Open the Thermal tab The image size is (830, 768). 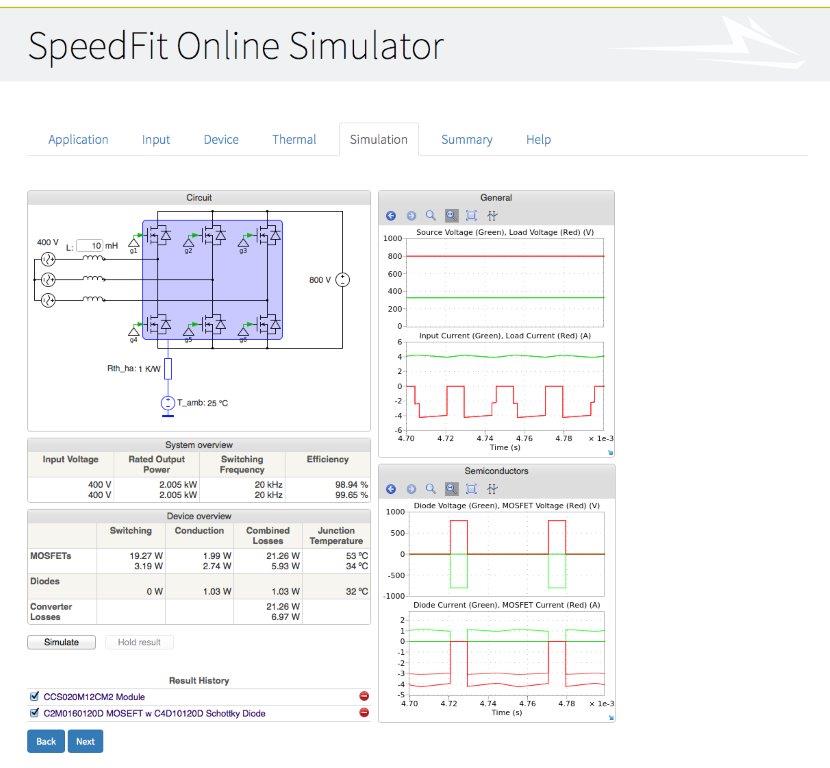(294, 139)
